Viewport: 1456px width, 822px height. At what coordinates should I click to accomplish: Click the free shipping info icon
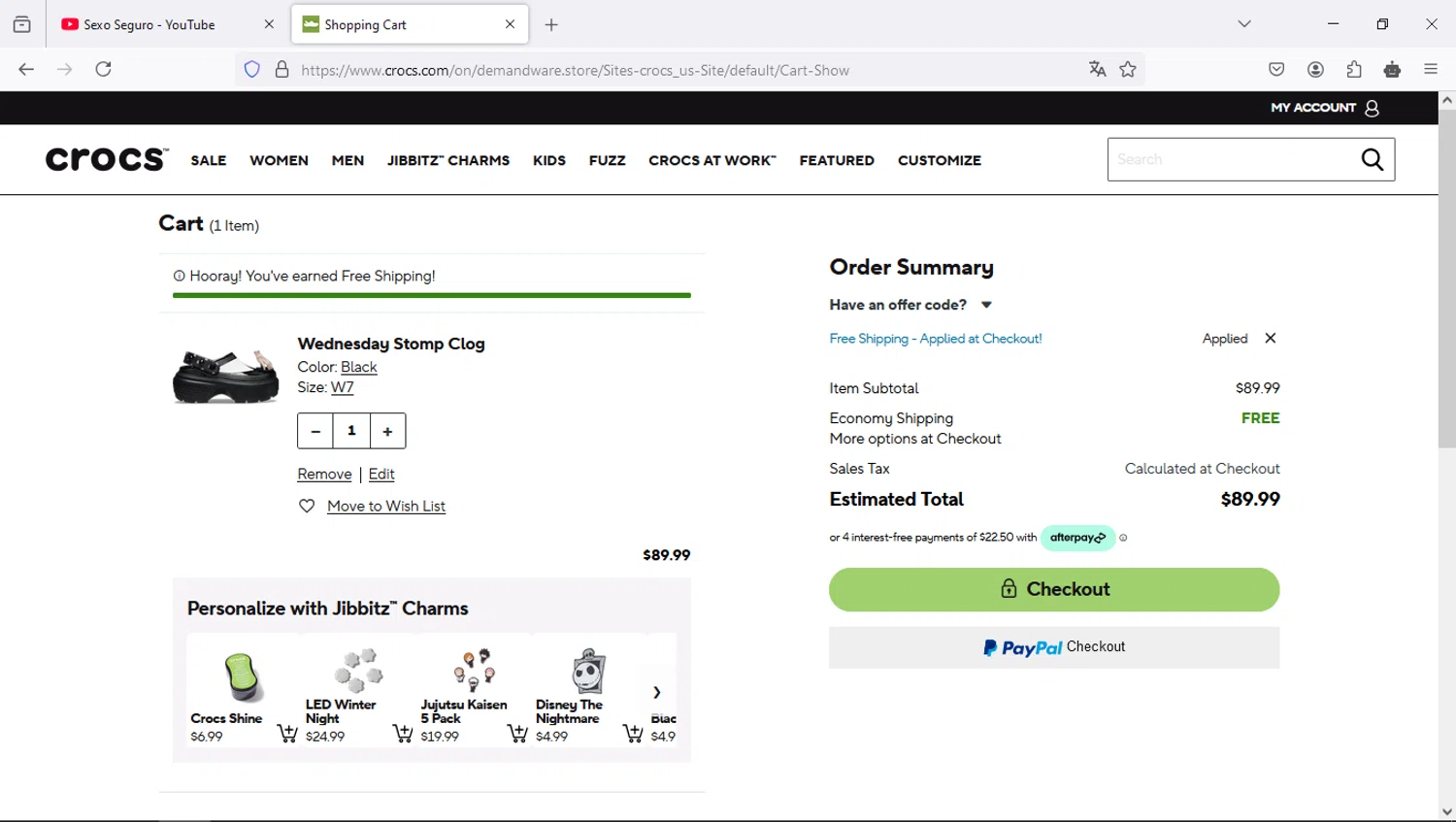pyautogui.click(x=179, y=277)
